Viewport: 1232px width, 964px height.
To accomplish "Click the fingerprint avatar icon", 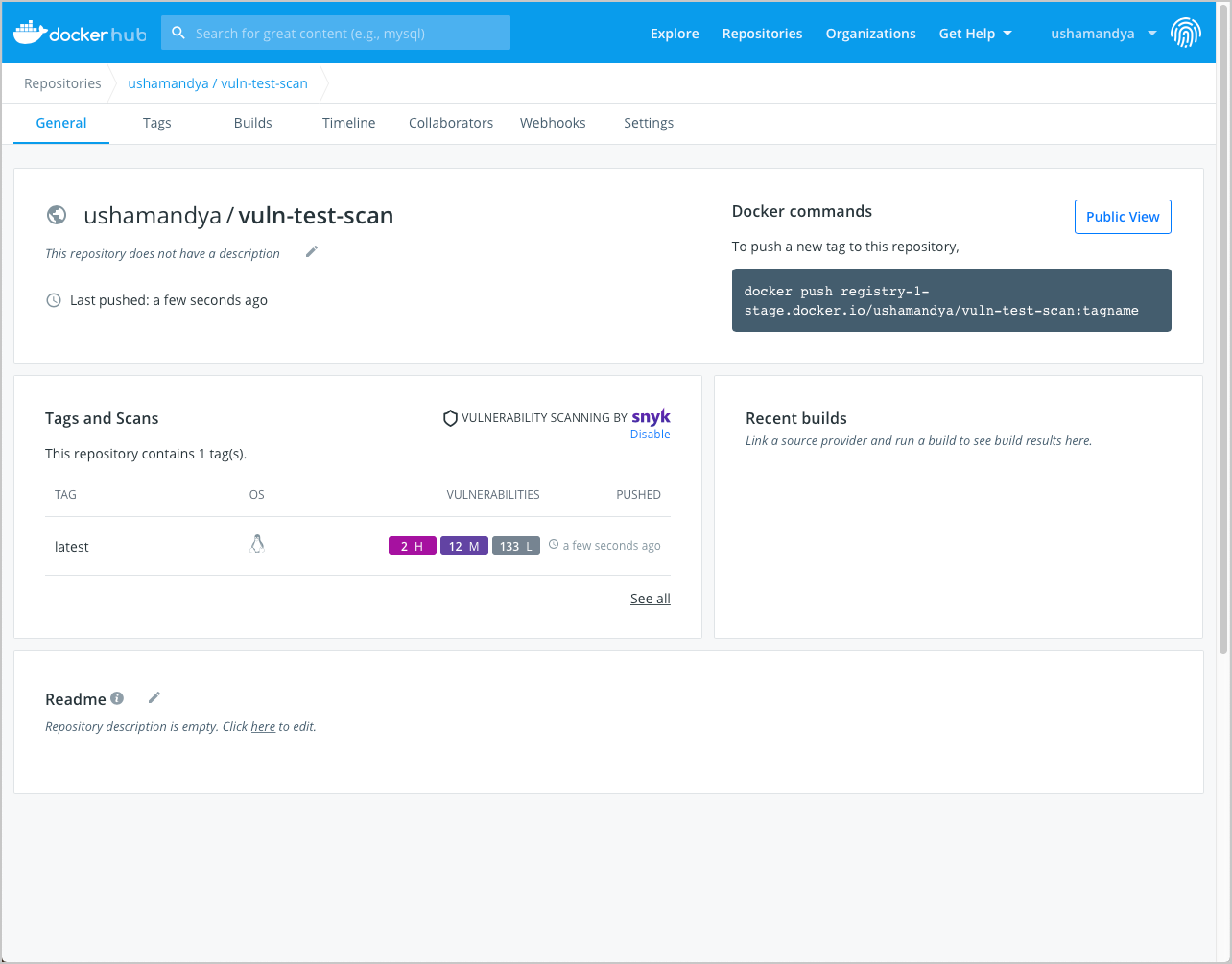I will tap(1186, 34).
